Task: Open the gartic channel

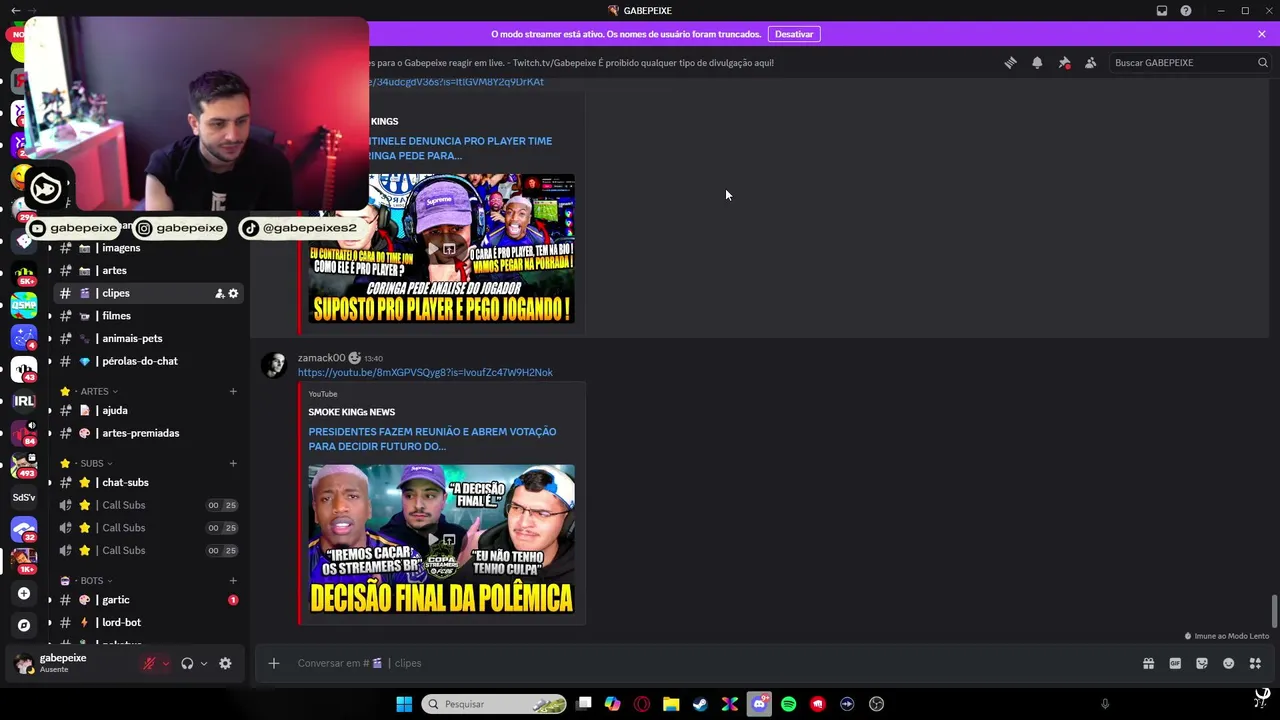Action: click(116, 600)
